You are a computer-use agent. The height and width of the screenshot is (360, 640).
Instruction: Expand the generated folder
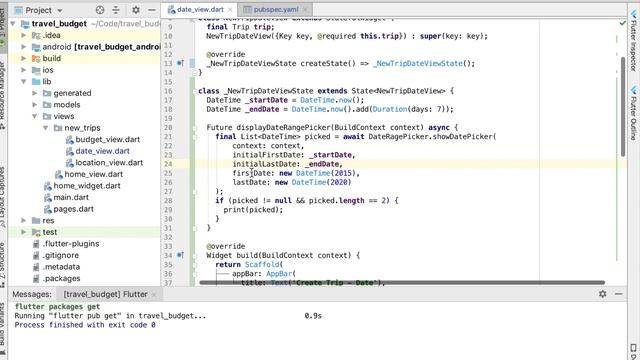point(35,93)
